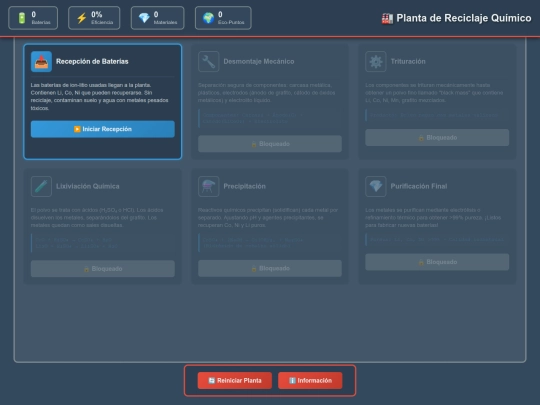
Task: Click the chemical formula block in Lixiviación Química
Action: tap(103, 243)
